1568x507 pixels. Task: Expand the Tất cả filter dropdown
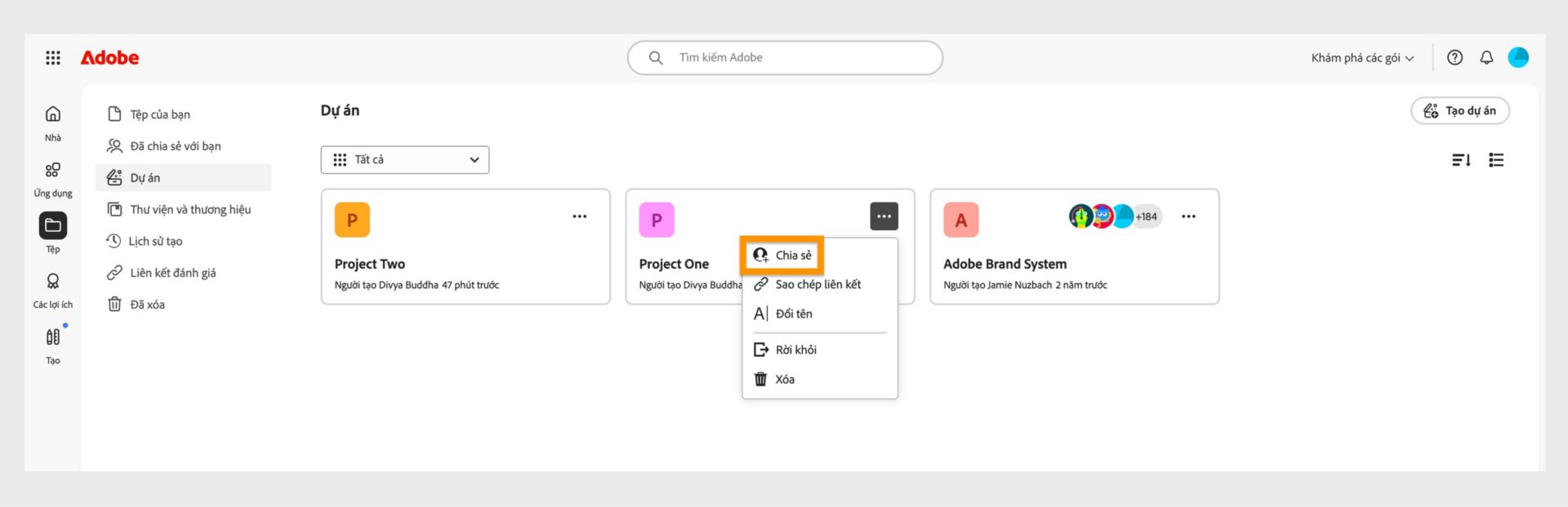pos(405,160)
